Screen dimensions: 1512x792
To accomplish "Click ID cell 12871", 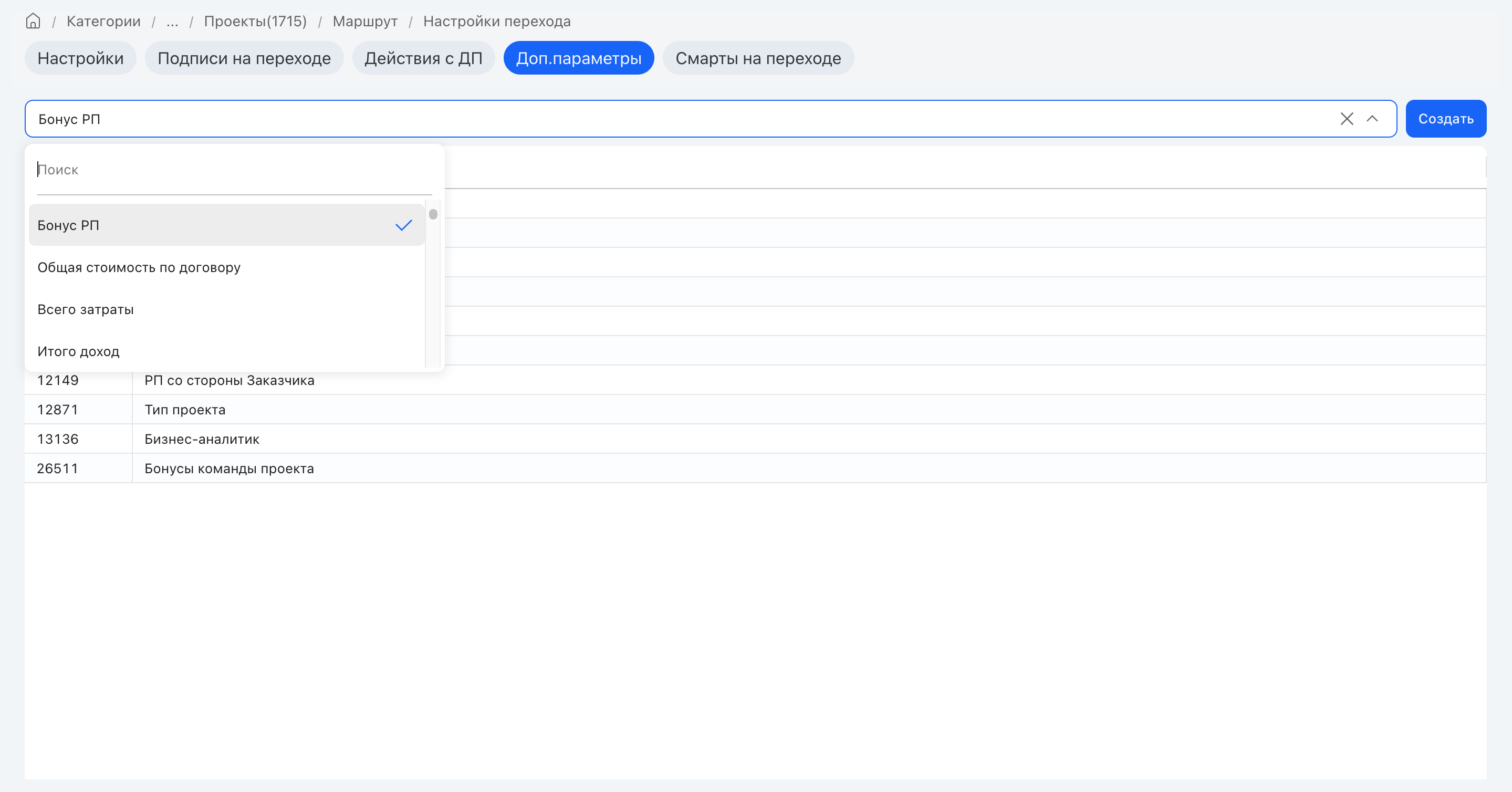I will coord(78,409).
